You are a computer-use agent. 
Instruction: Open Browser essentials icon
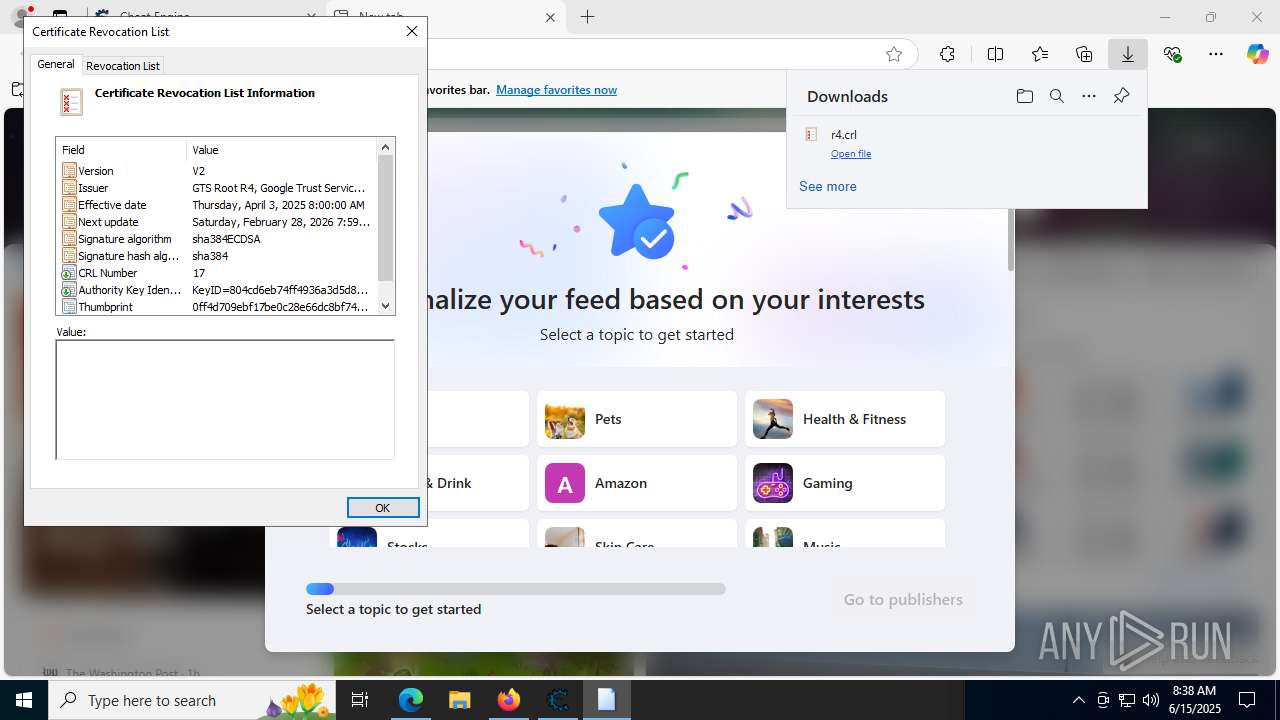click(1172, 54)
